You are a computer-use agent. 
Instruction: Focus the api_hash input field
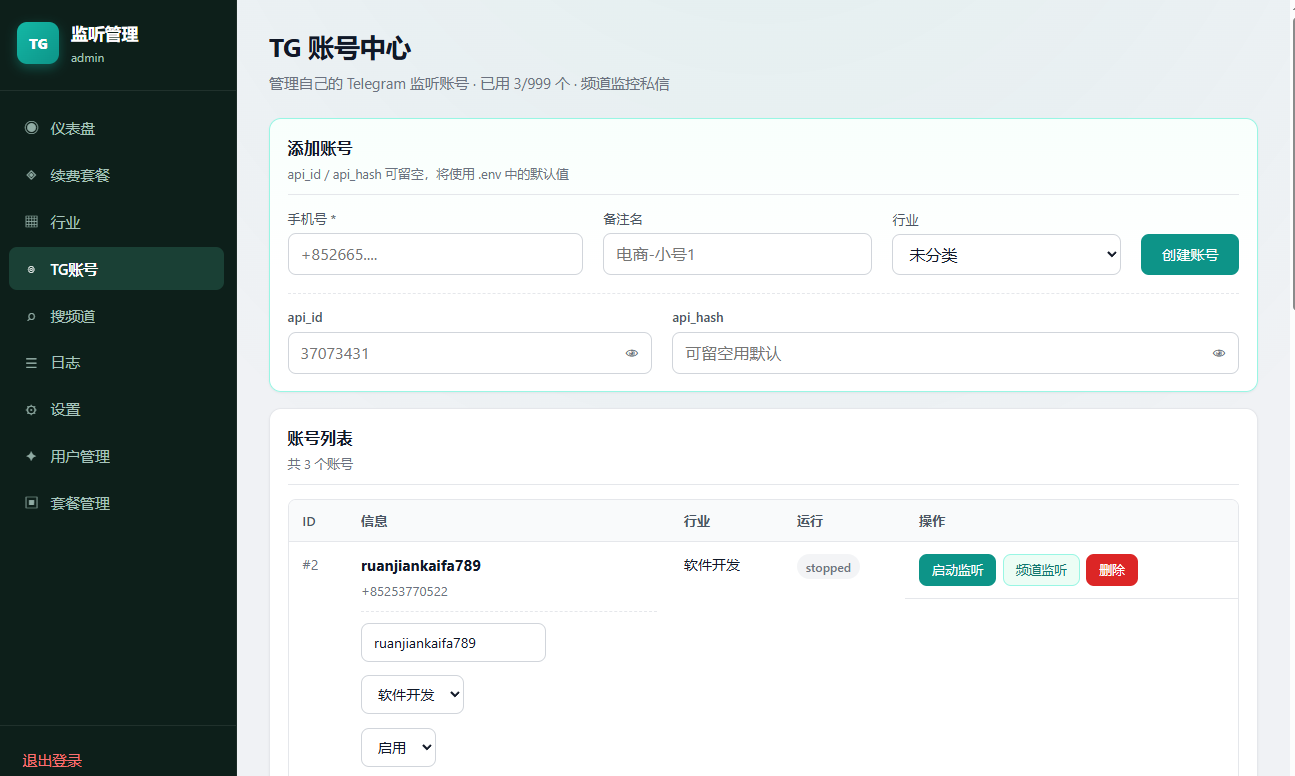tap(955, 353)
